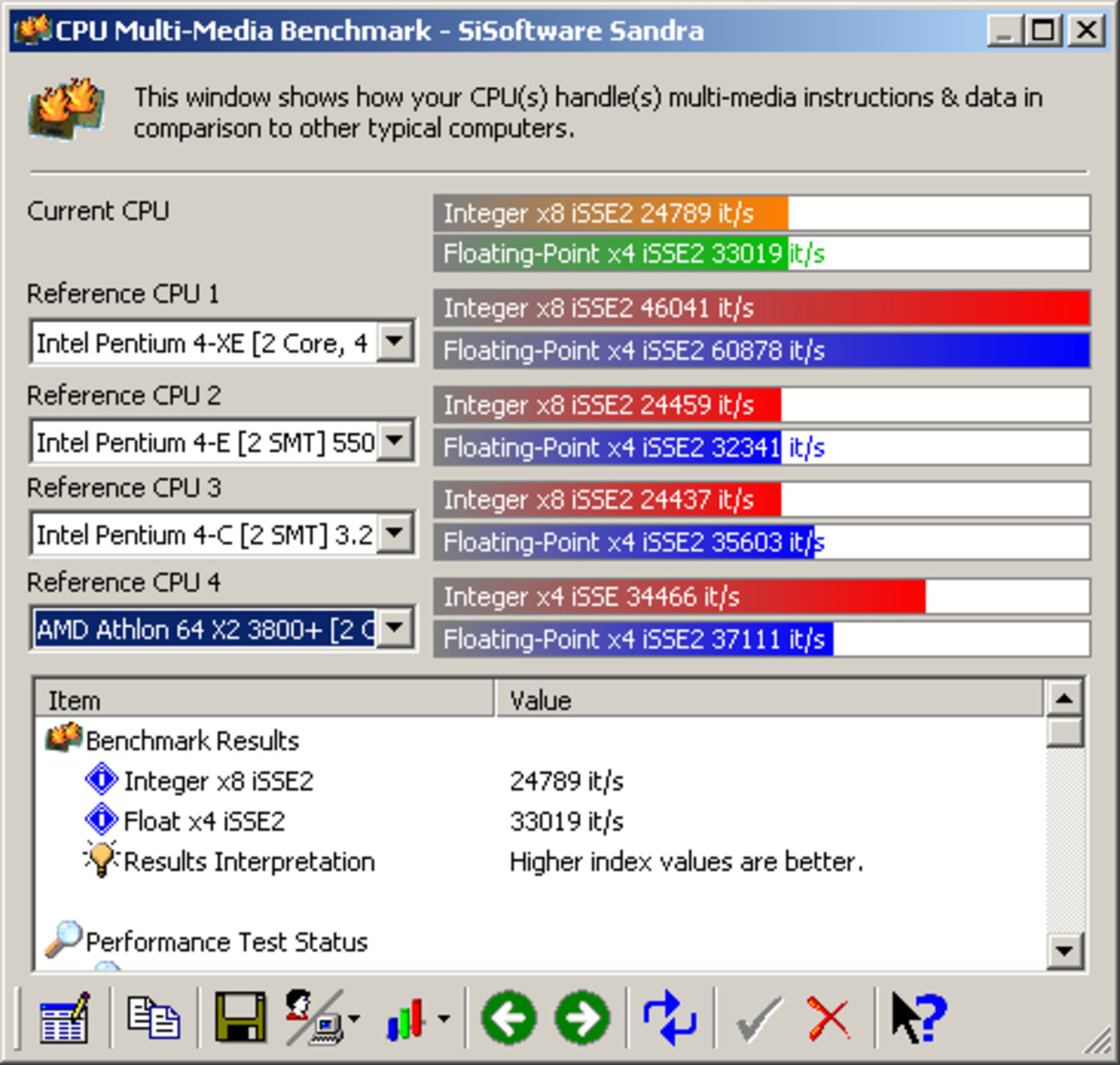This screenshot has width=1120, height=1065.
Task: Open dropdown arrow next to chart icon
Action: 443,1019
